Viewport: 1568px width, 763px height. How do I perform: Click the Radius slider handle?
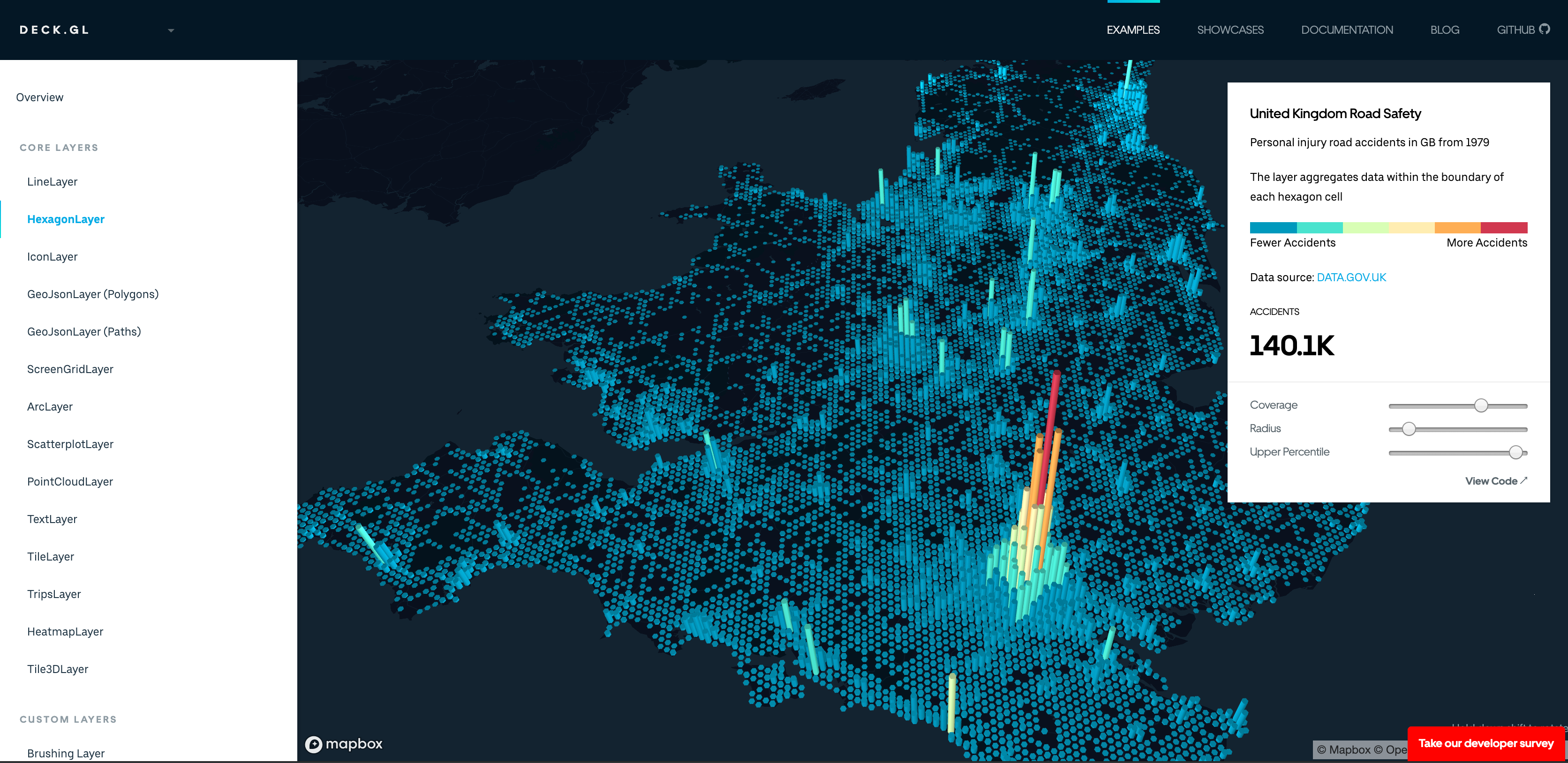[x=1409, y=429]
